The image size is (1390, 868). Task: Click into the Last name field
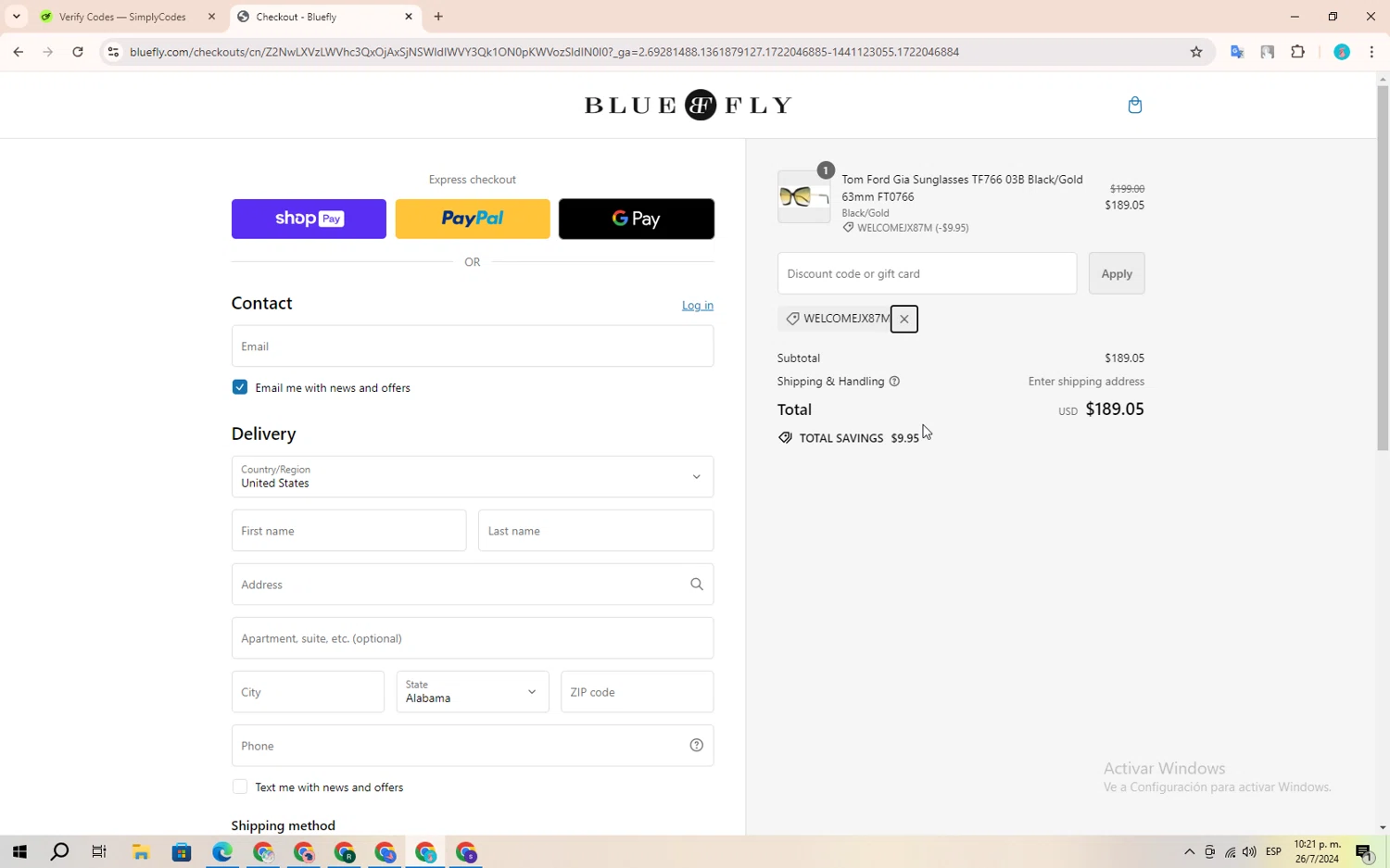[596, 531]
